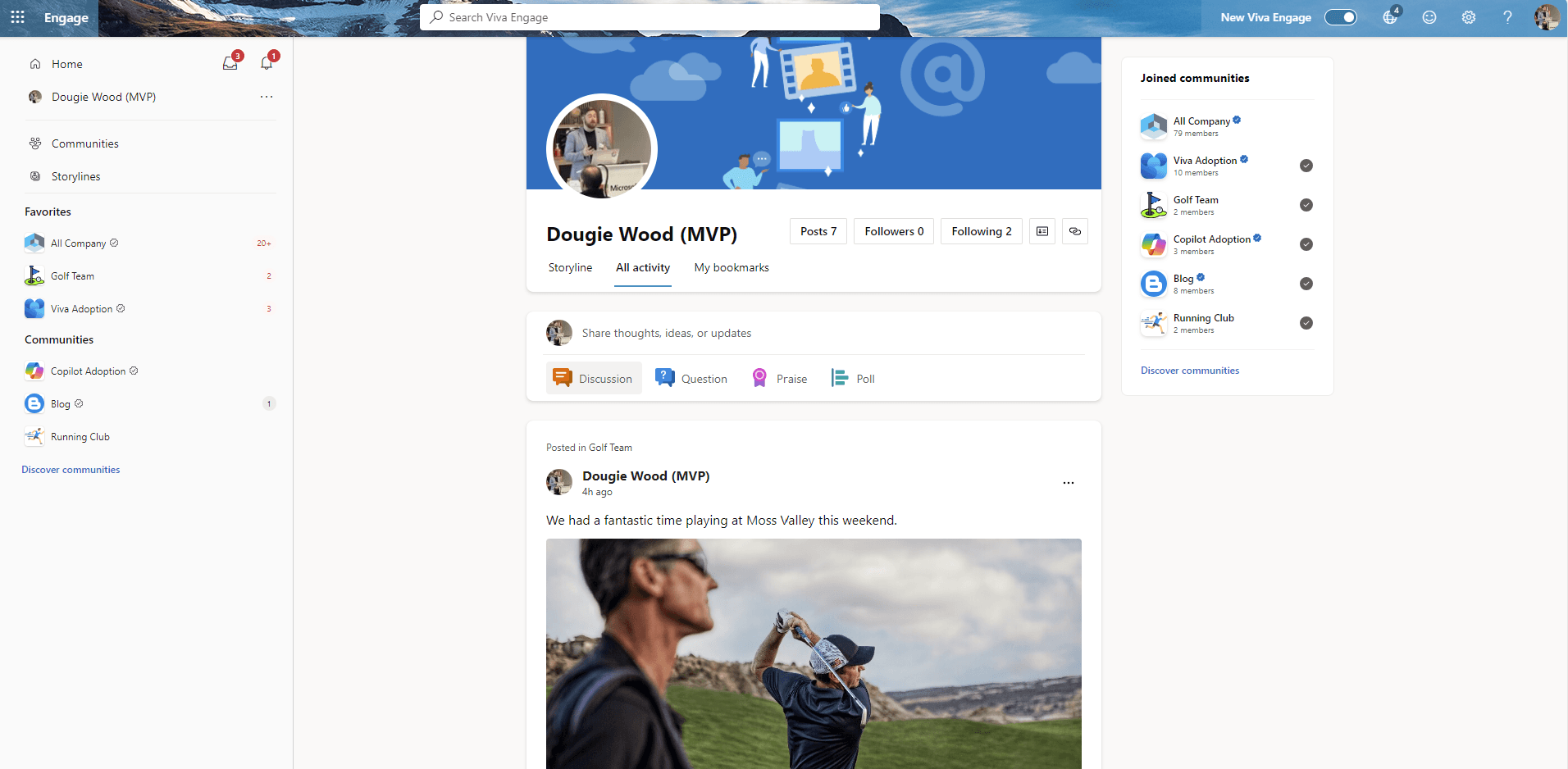Open the app launcher waffle icon
1568x769 pixels.
(17, 17)
